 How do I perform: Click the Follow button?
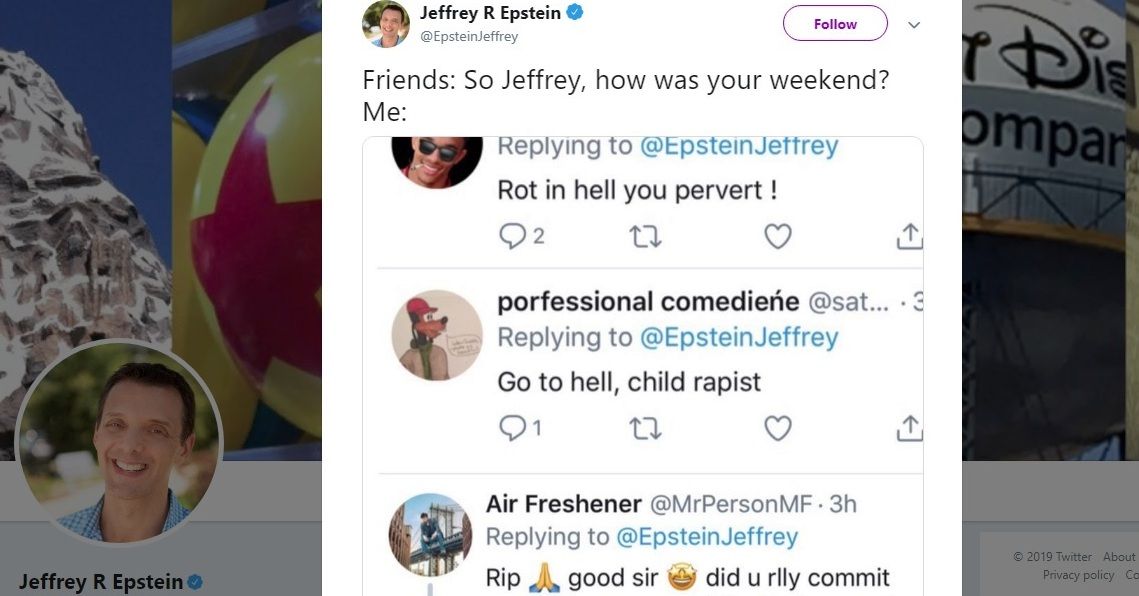[x=834, y=24]
